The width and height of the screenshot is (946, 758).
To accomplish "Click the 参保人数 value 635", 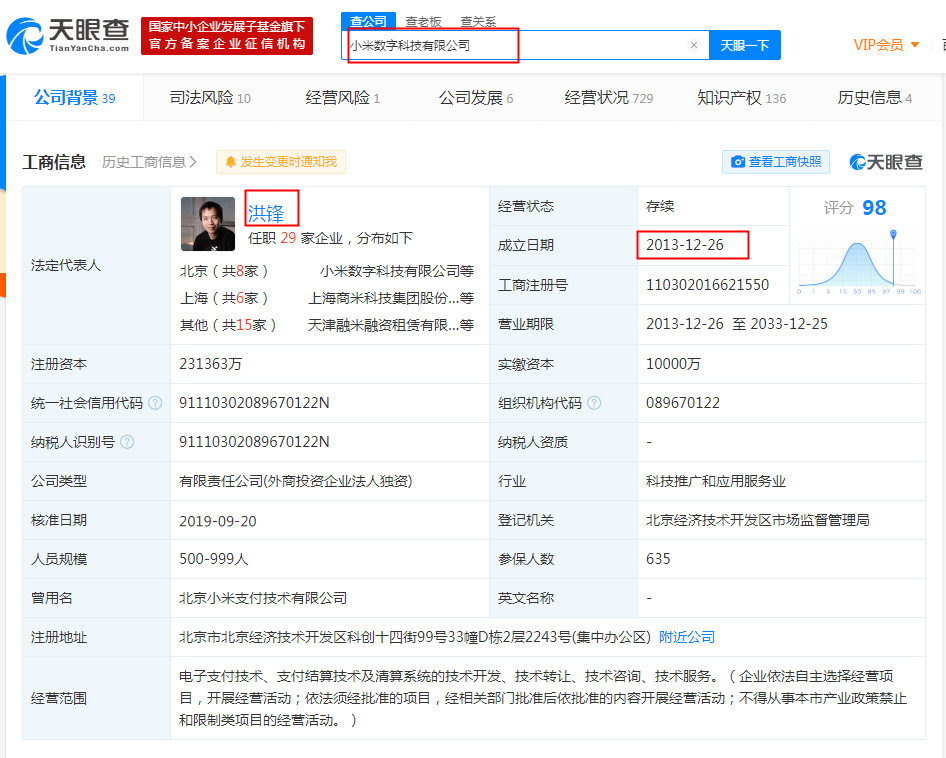I will [658, 559].
